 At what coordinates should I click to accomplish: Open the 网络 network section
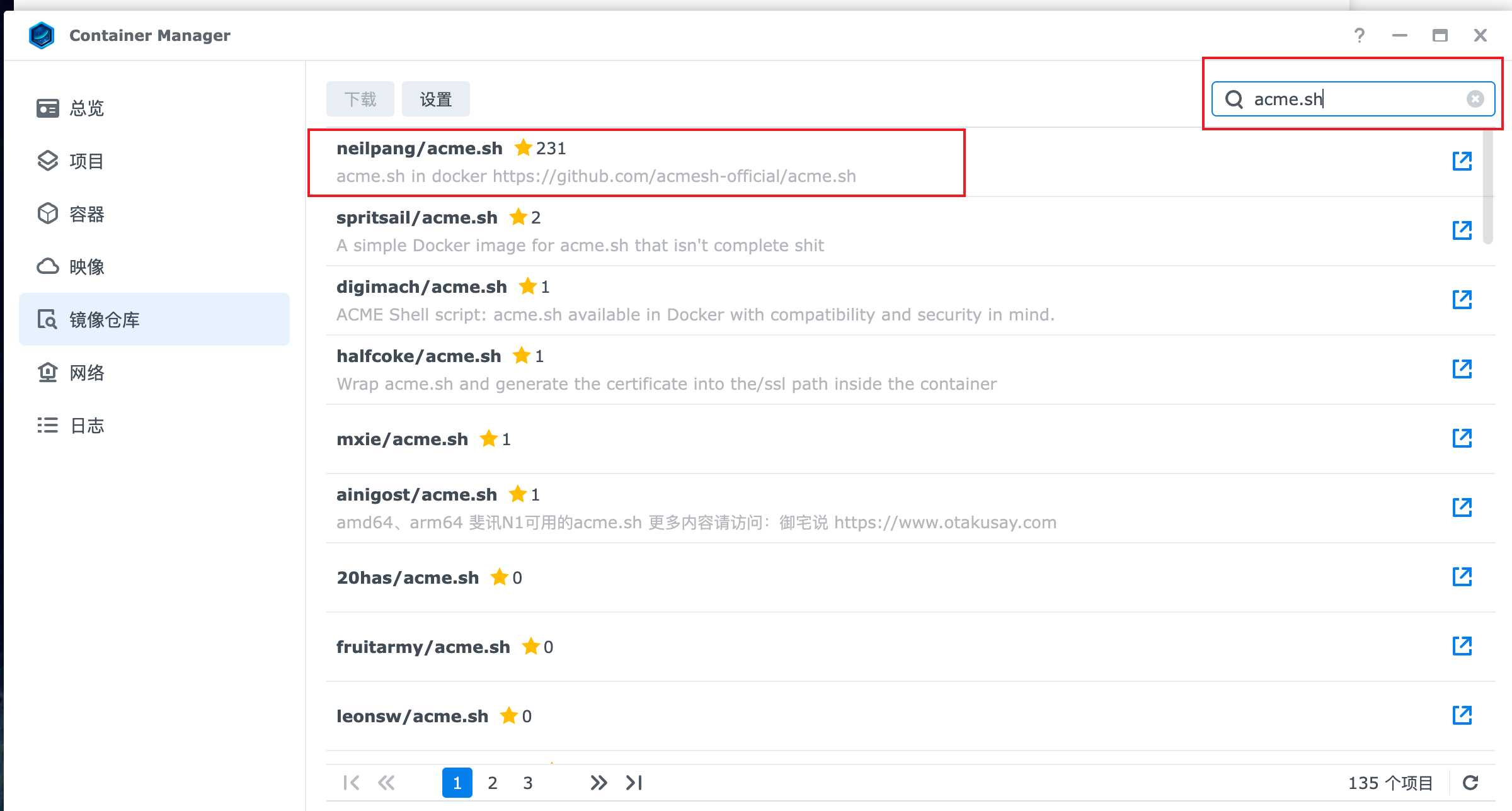(x=87, y=373)
